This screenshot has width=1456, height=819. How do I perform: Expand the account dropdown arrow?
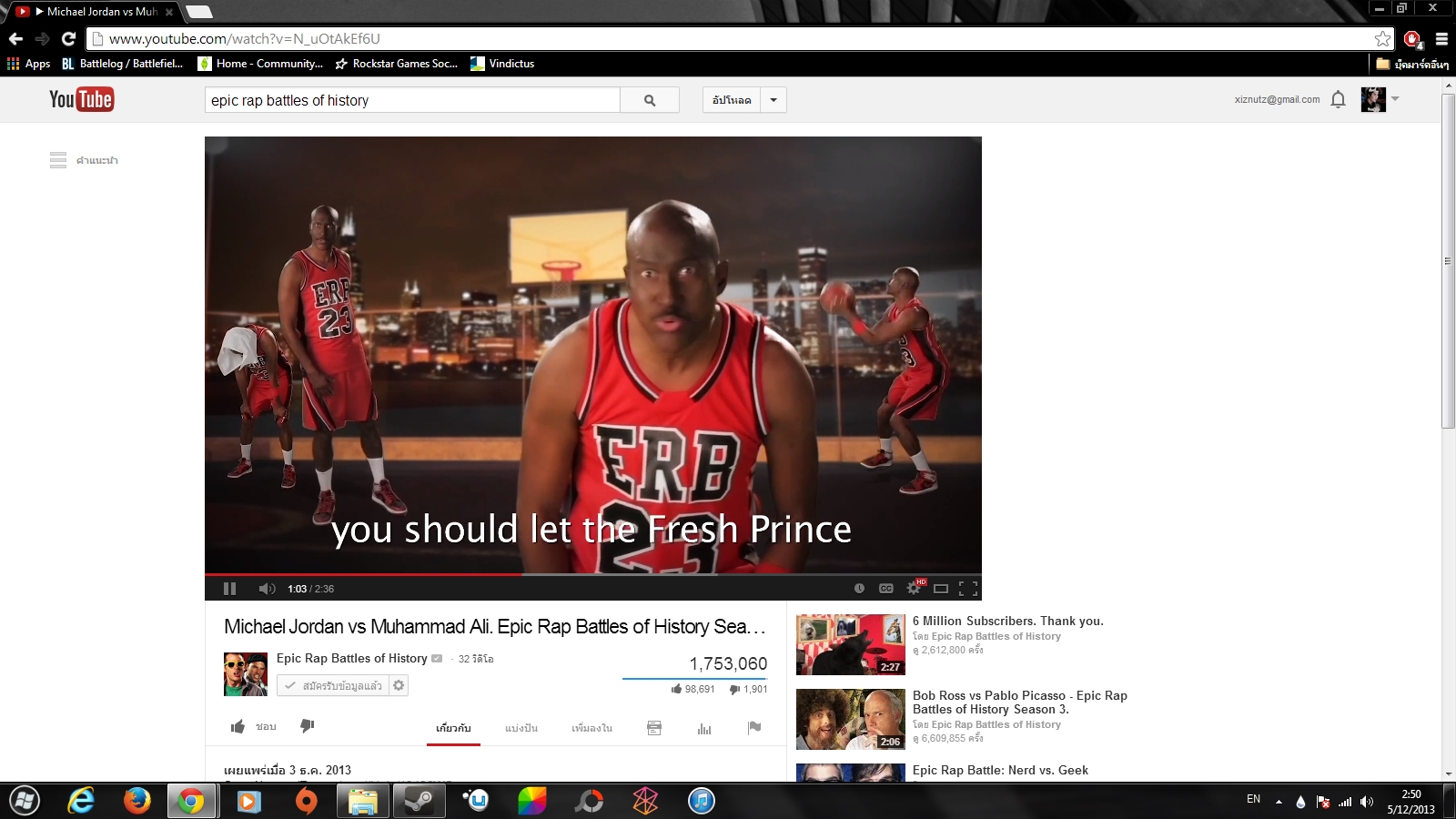point(1395,99)
